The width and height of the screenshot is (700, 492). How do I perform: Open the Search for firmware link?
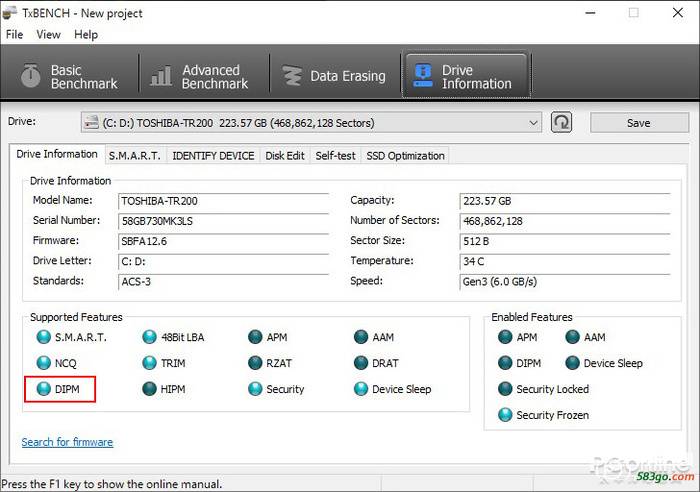67,442
